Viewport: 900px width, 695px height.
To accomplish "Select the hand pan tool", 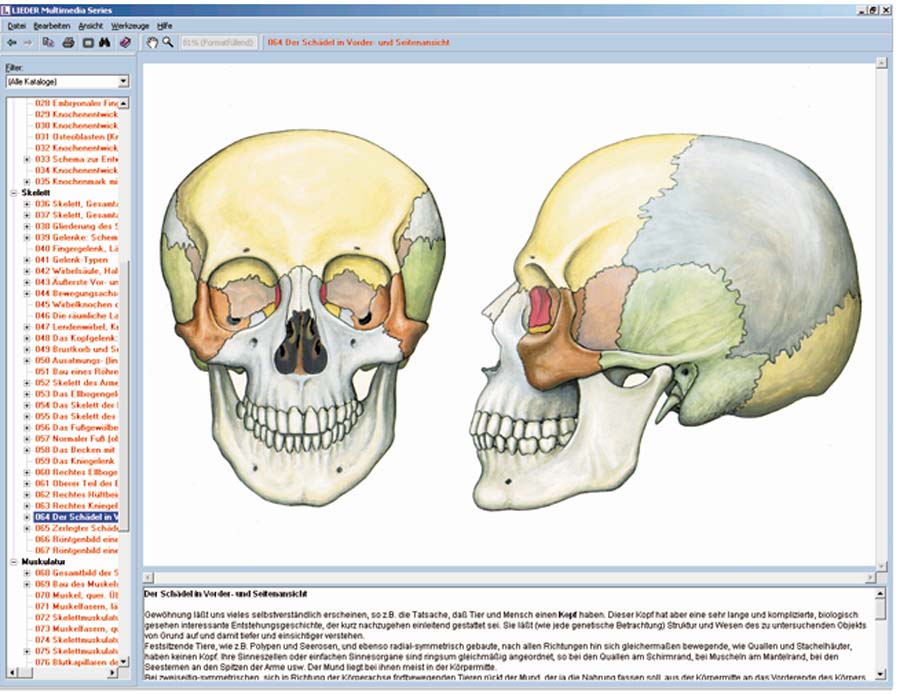I will 152,43.
